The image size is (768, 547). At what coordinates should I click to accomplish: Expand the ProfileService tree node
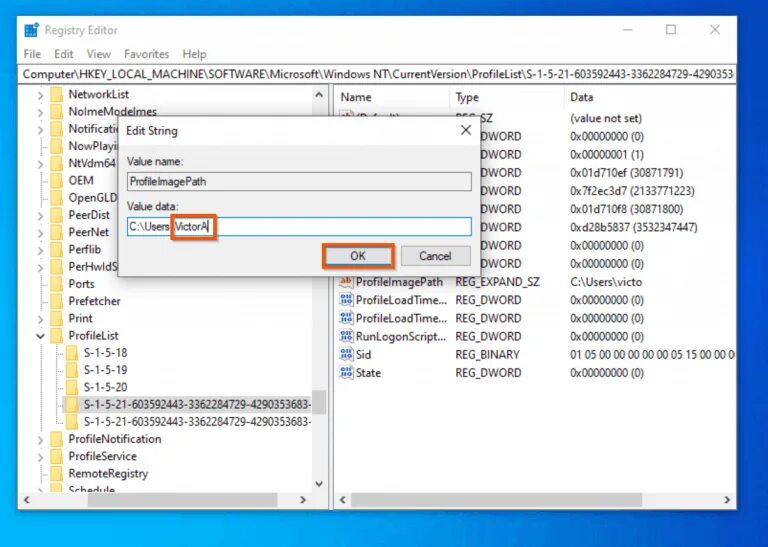tap(41, 456)
